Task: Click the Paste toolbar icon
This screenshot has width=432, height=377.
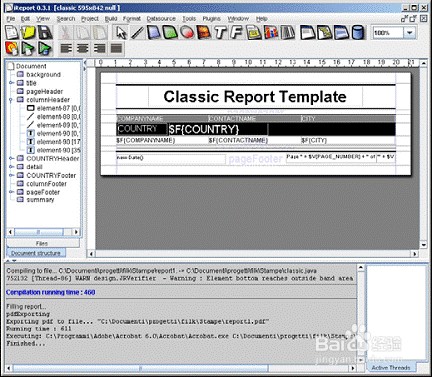Action: coord(99,33)
